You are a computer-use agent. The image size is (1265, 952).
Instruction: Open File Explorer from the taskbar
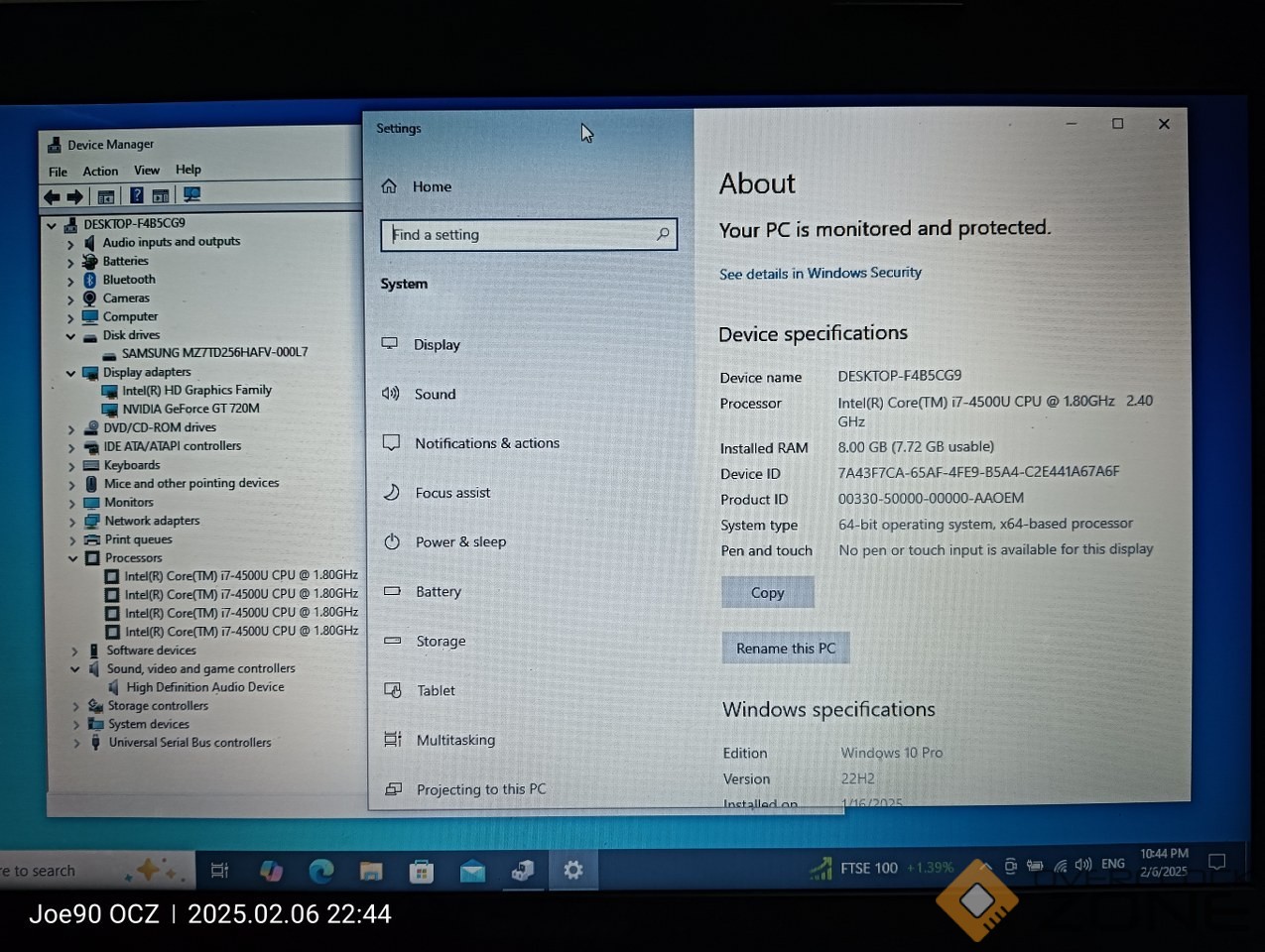tap(371, 872)
